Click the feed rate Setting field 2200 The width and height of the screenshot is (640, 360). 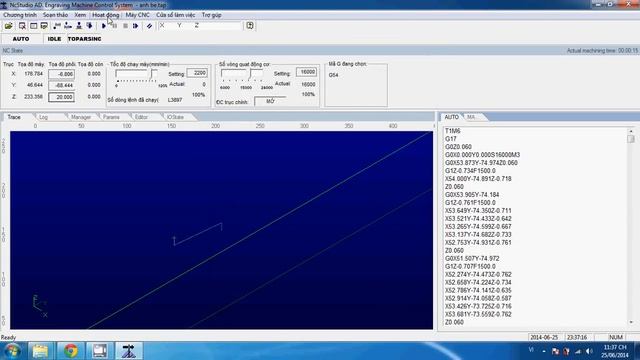click(x=197, y=73)
